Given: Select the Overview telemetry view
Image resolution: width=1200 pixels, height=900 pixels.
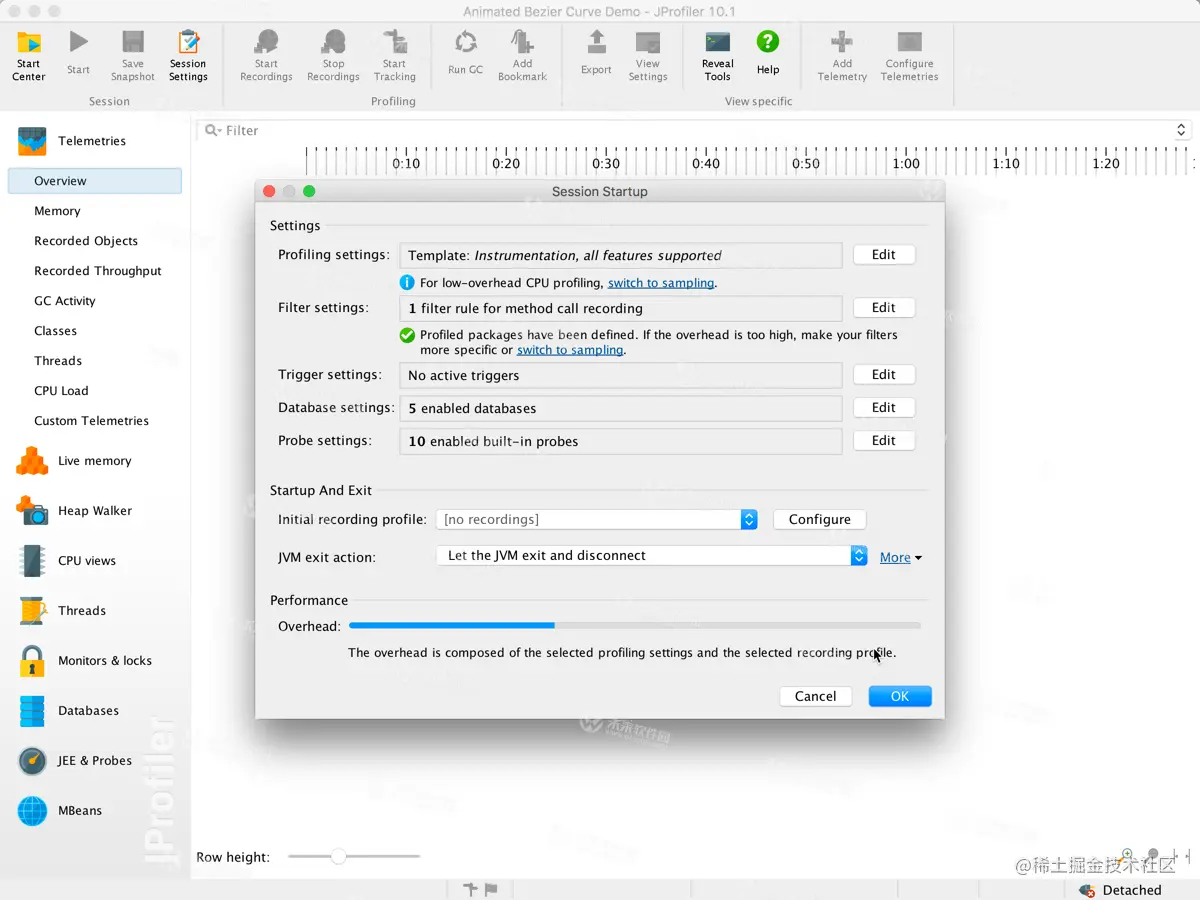Looking at the screenshot, I should 94,181.
